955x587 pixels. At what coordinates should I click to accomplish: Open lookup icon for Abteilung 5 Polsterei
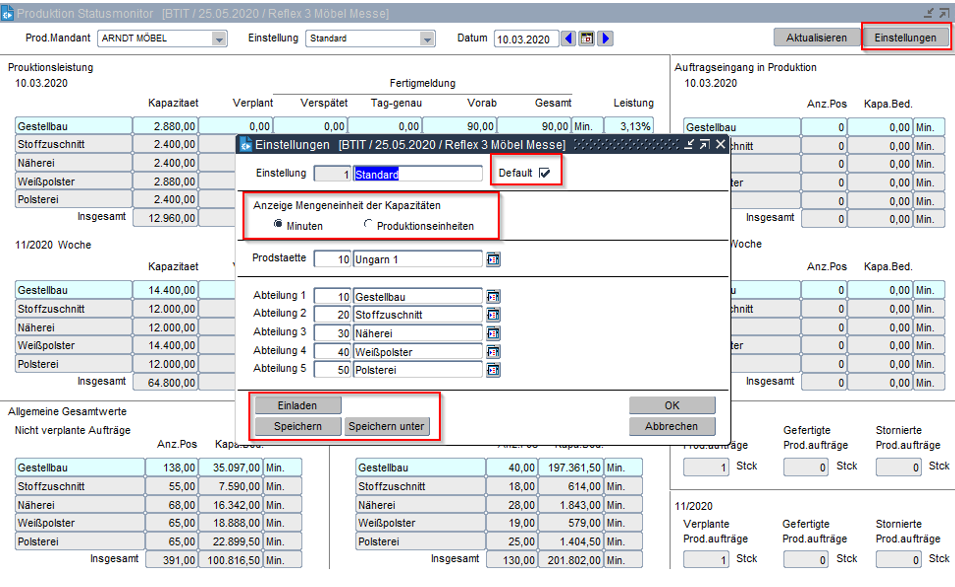click(493, 370)
